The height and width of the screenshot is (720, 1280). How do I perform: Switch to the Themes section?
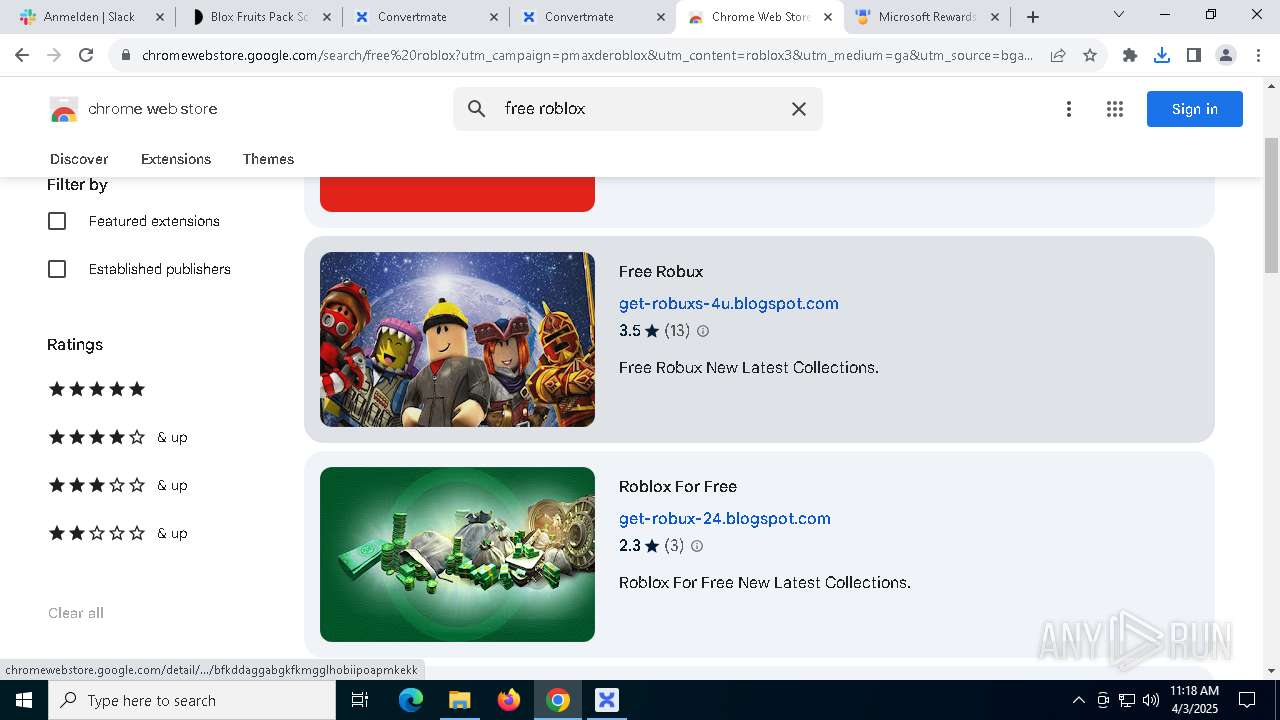click(x=268, y=159)
